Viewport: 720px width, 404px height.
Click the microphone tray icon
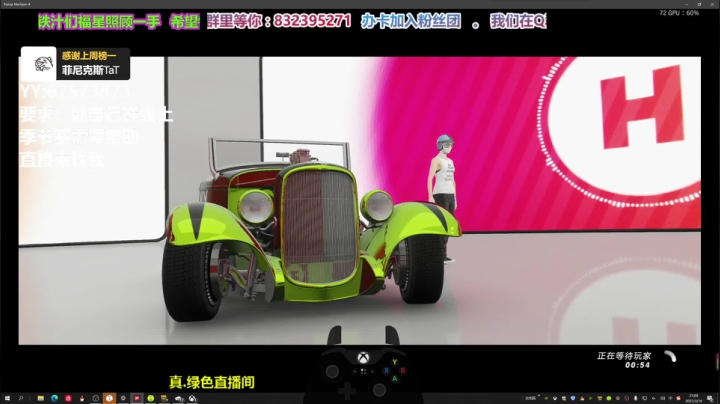click(636, 398)
